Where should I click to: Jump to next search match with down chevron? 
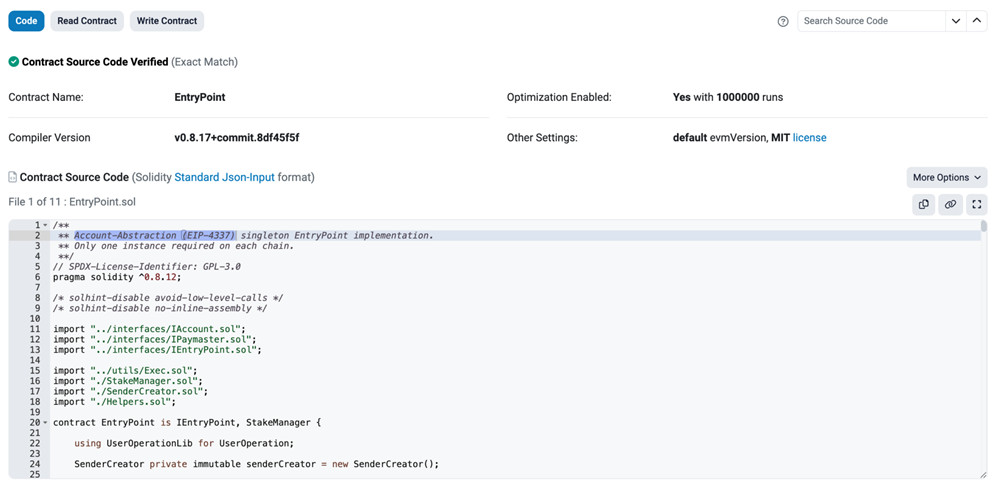tap(956, 21)
